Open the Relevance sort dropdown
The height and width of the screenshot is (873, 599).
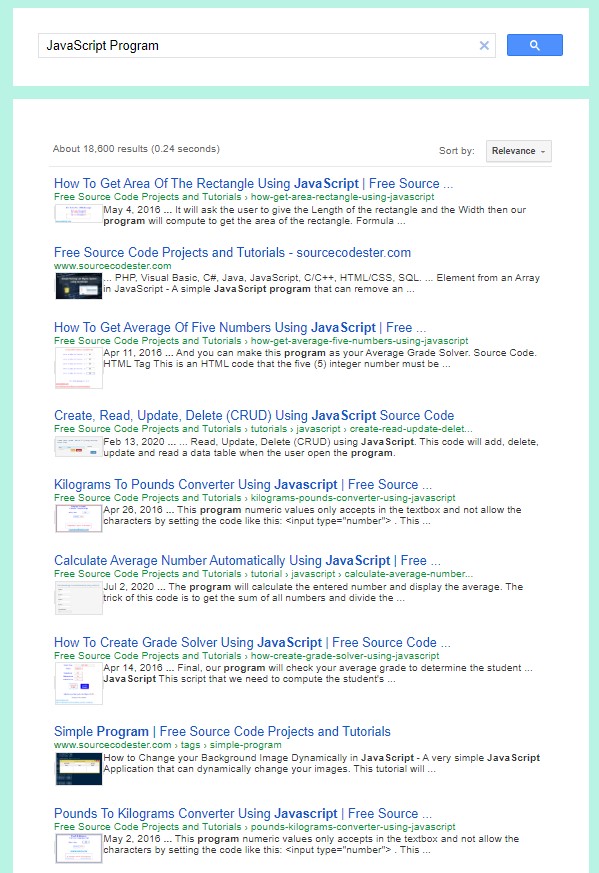(518, 151)
